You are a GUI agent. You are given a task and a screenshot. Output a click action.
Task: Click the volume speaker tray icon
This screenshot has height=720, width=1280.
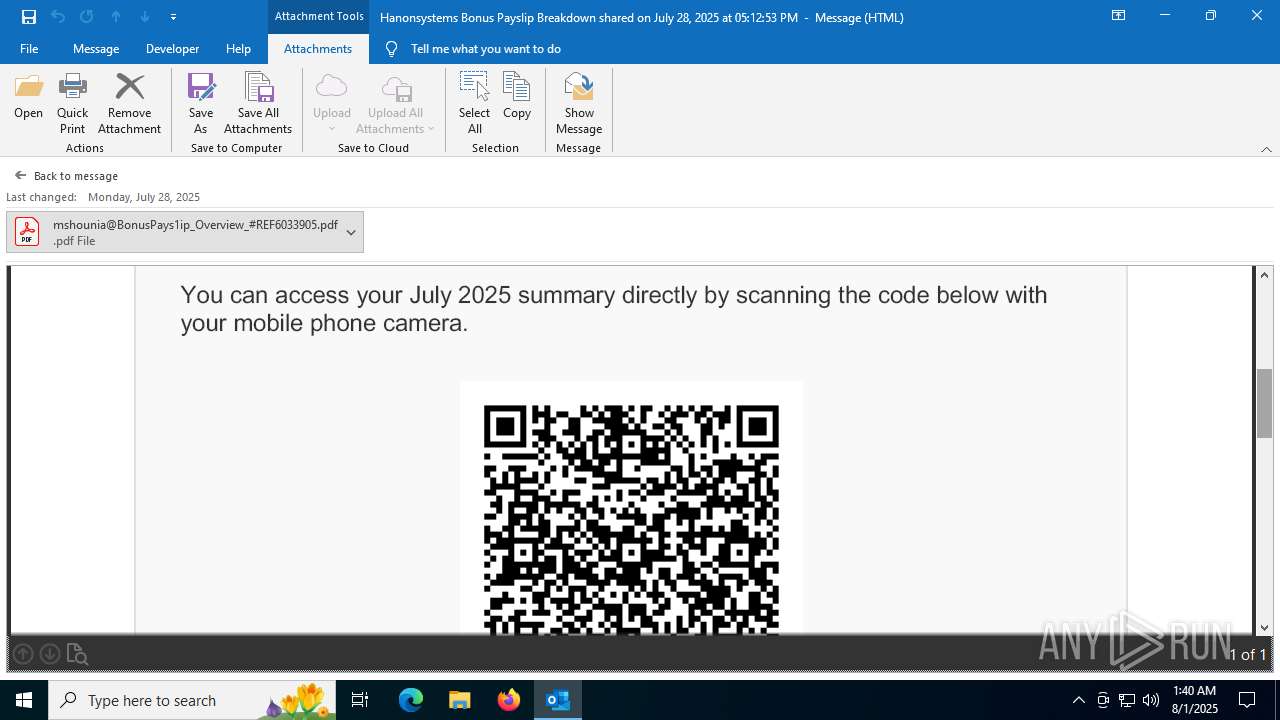(x=1151, y=700)
